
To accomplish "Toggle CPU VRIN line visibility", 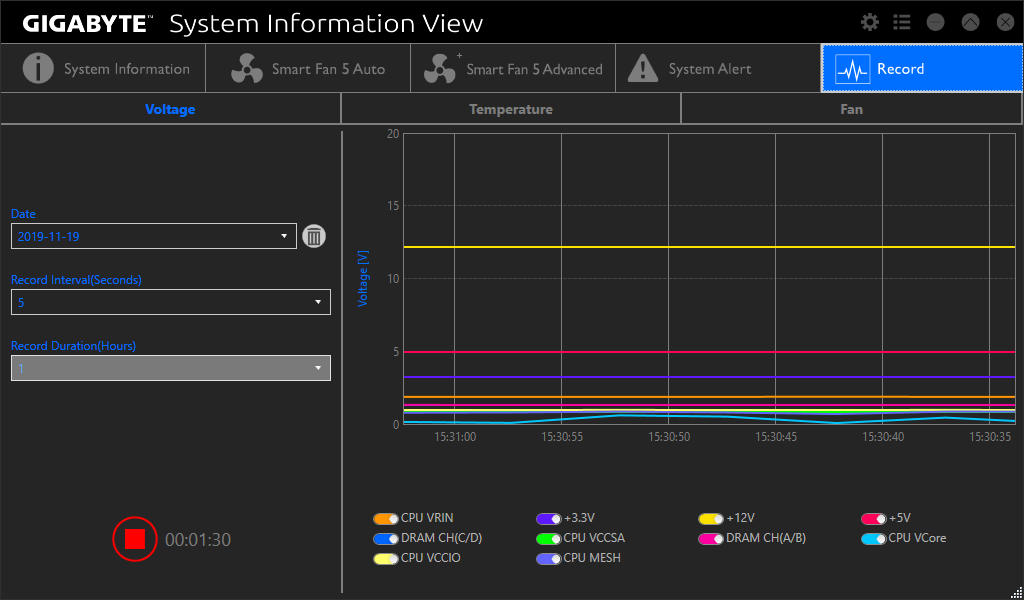I will 385,519.
